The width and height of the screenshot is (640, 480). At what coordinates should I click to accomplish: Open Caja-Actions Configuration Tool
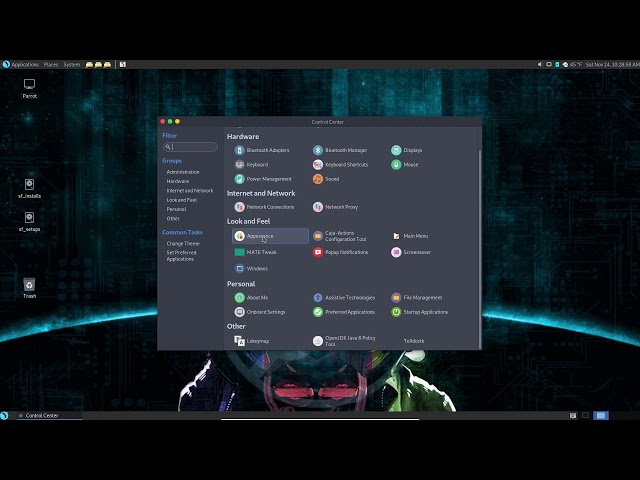tap(340, 236)
